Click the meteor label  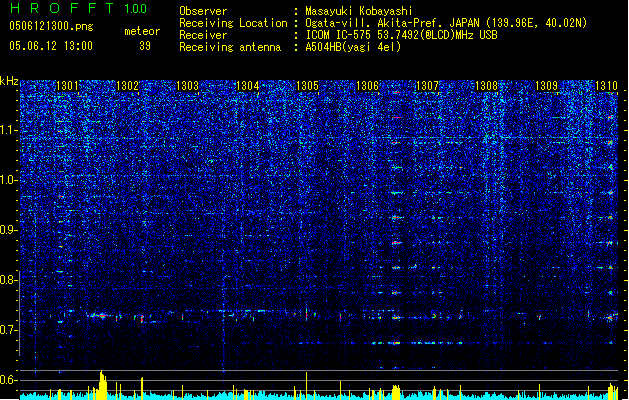(x=142, y=31)
